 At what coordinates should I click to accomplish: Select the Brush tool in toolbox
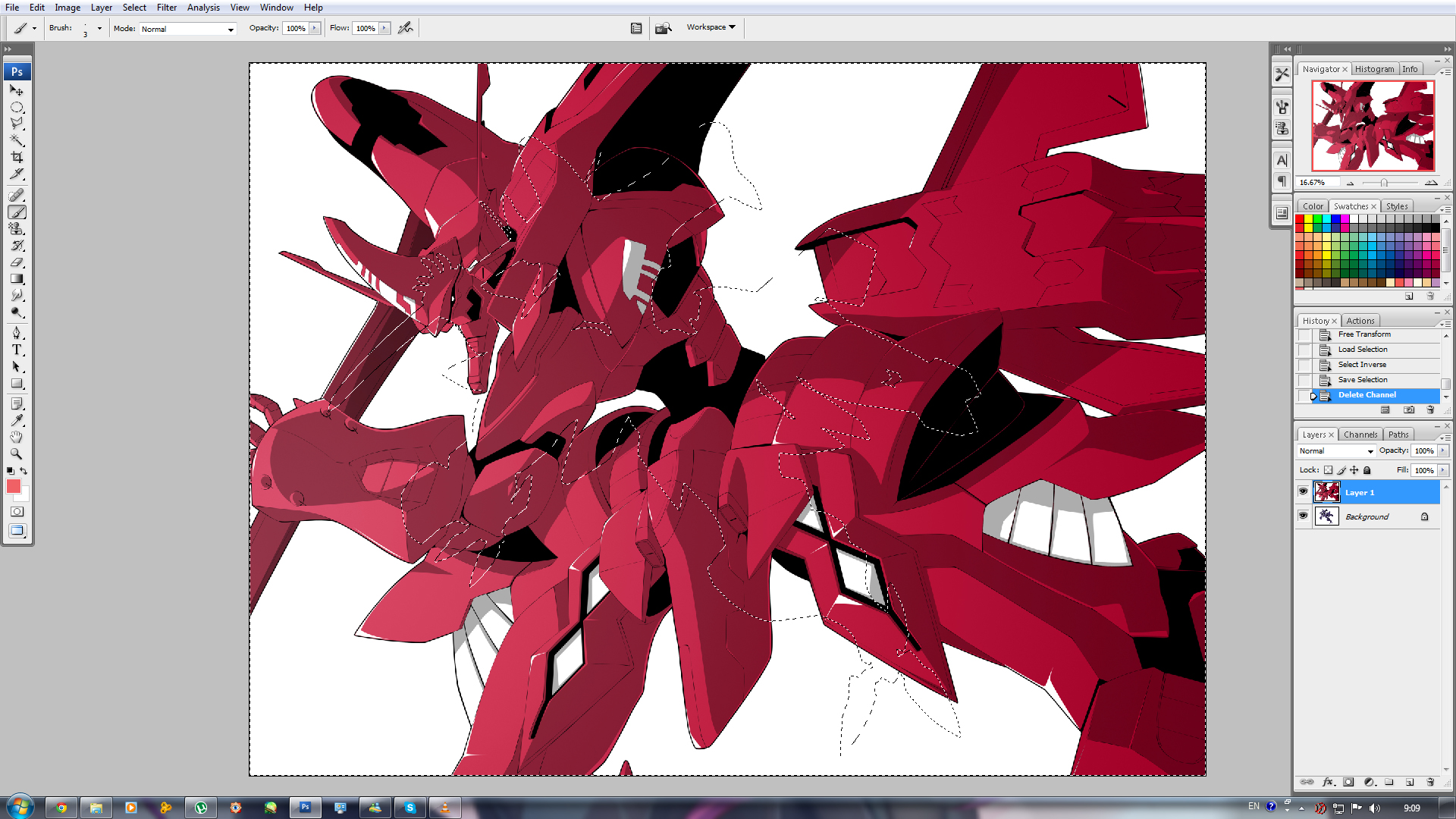click(17, 212)
